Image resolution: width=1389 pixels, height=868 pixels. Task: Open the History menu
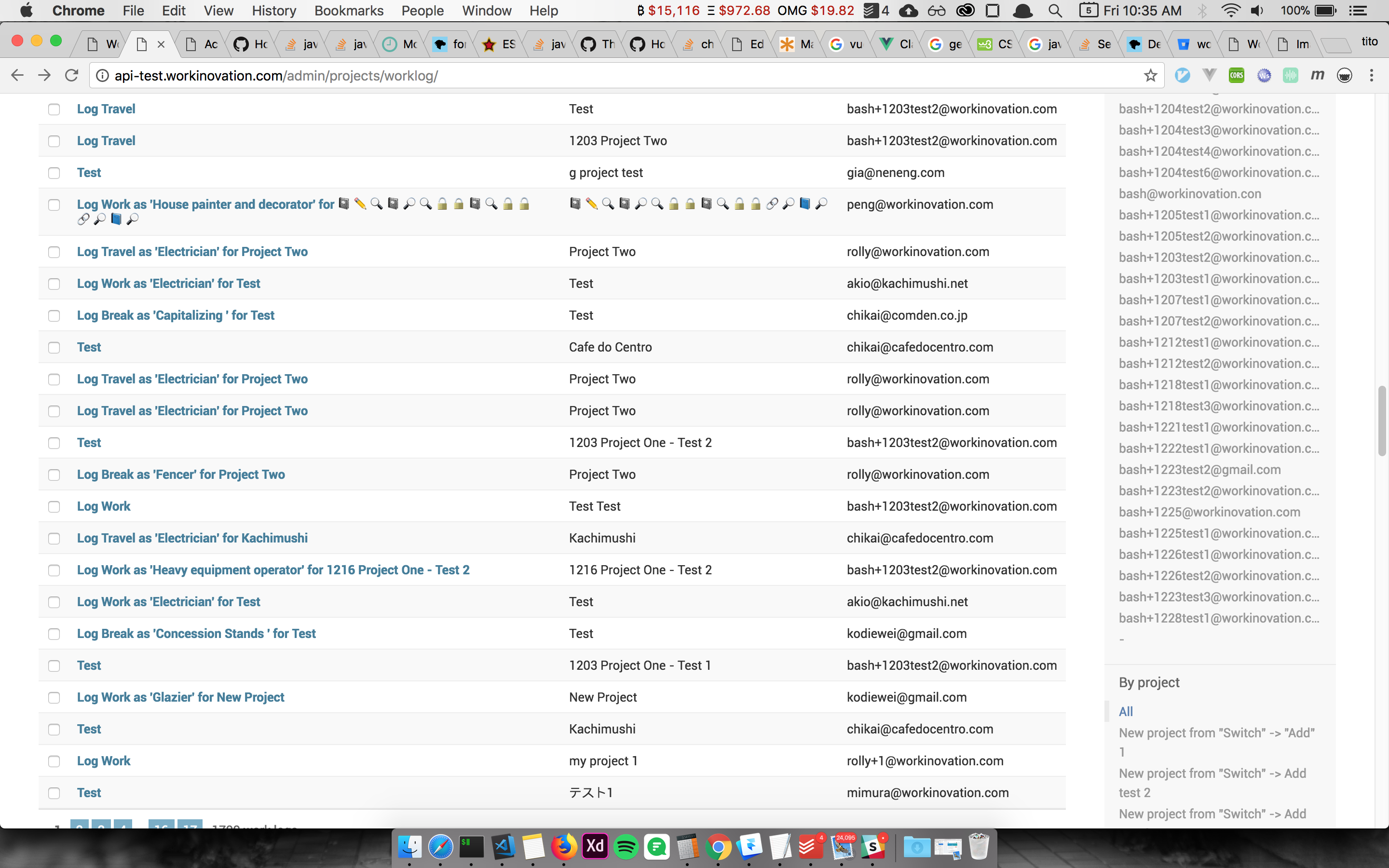(x=274, y=10)
